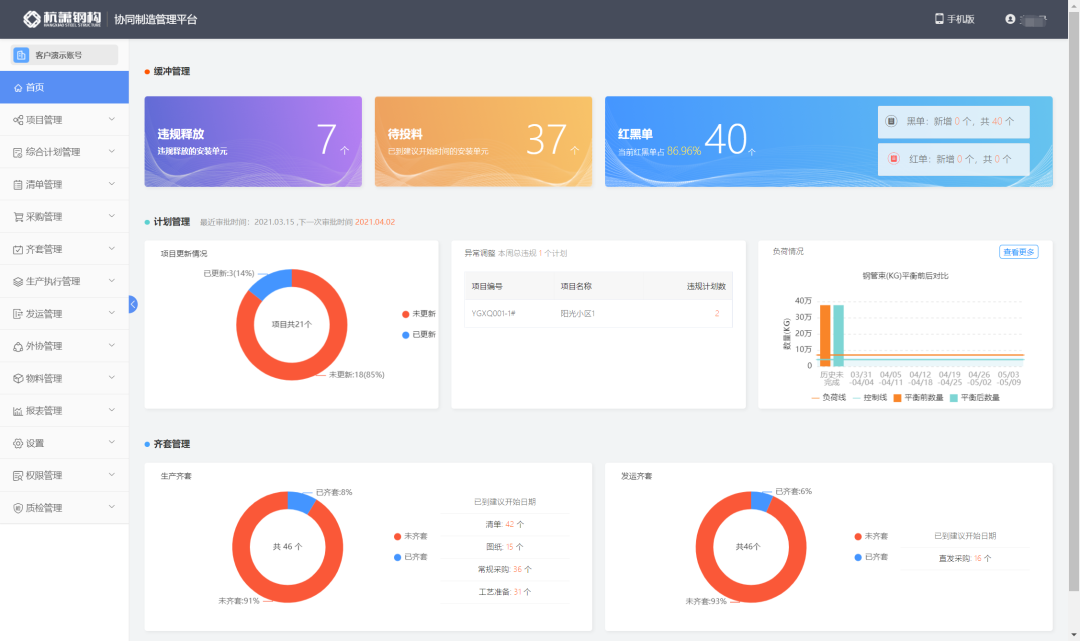The height and width of the screenshot is (641, 1080).
Task: Click the 客户演示账号 account icon
Action: 21,55
